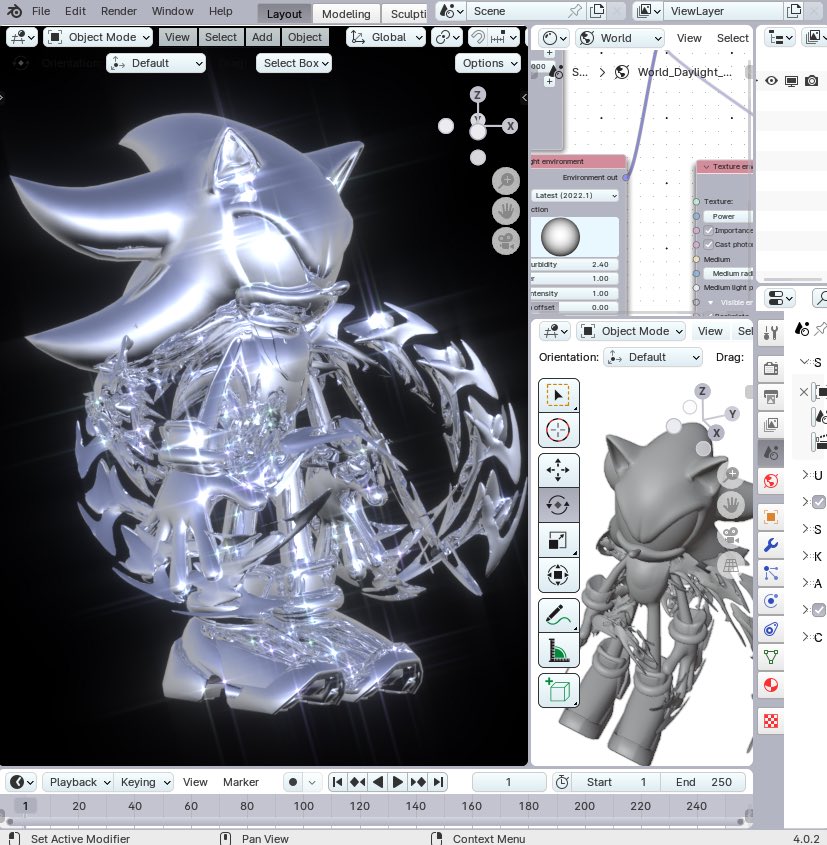
Task: Open Object properties tab orange square
Action: pos(771,517)
